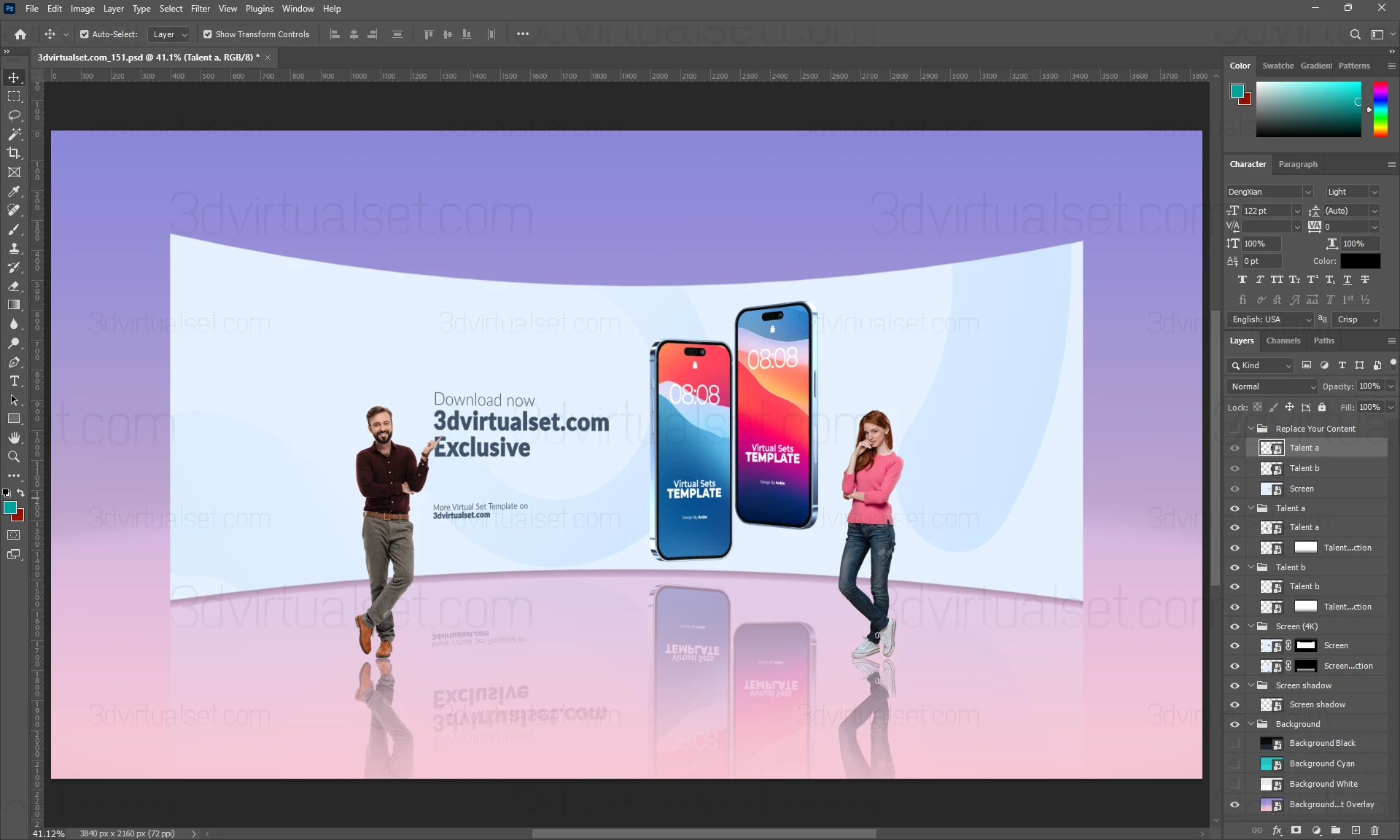
Task: Switch to the Swatches tab
Action: click(1278, 66)
